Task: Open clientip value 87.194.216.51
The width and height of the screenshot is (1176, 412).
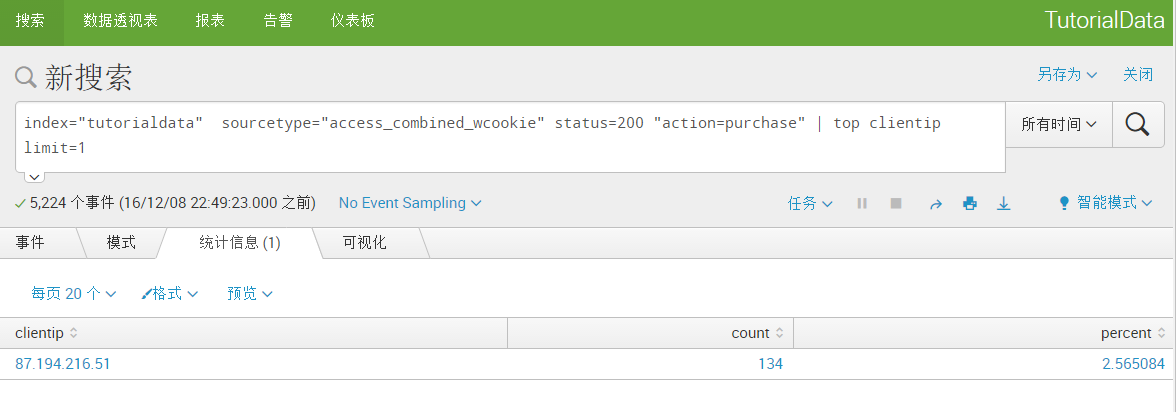Action: (63, 364)
